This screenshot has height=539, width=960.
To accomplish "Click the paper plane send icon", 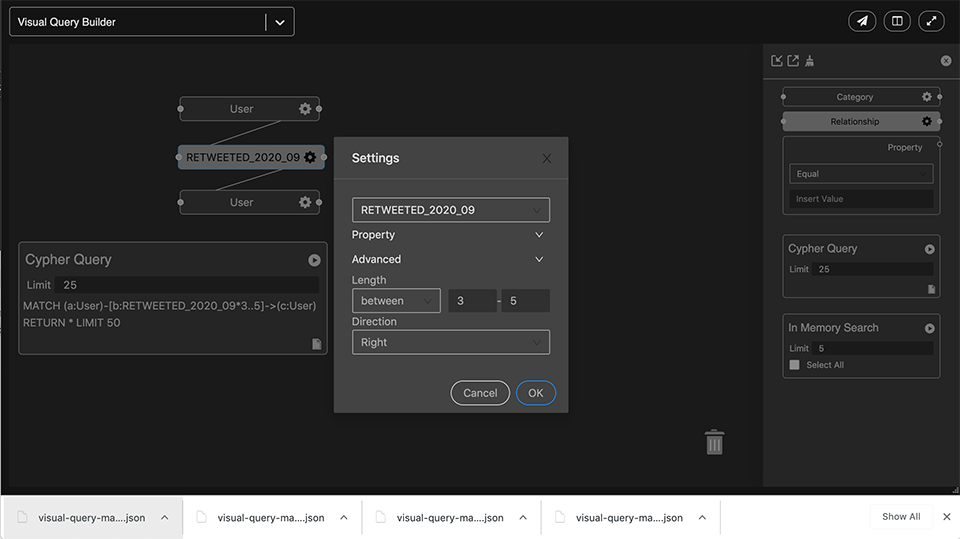I will tap(862, 21).
